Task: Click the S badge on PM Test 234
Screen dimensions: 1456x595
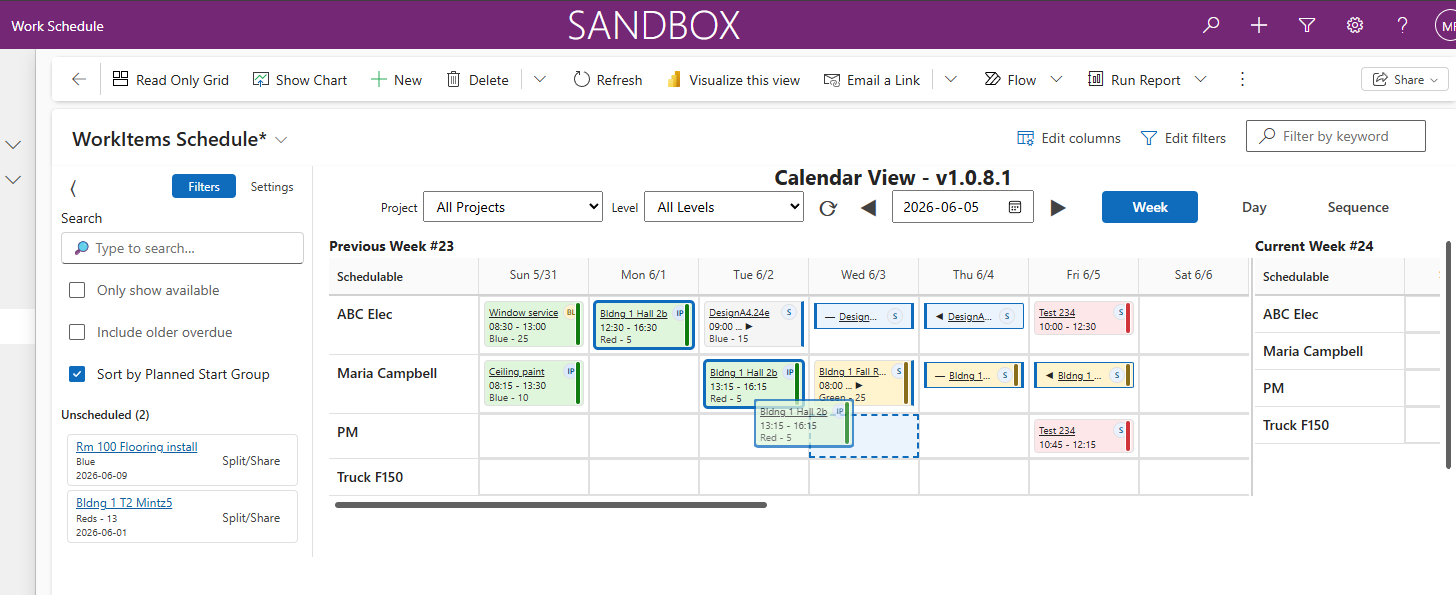Action: [1120, 430]
